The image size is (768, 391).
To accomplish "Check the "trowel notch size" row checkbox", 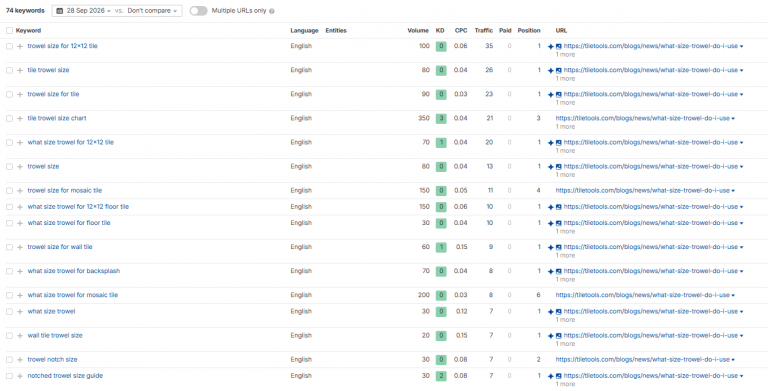I will (9, 360).
